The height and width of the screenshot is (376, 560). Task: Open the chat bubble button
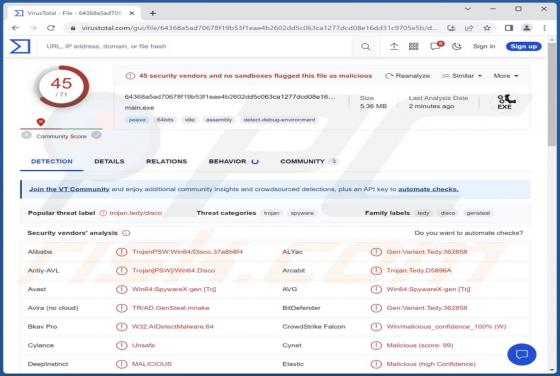coord(521,354)
